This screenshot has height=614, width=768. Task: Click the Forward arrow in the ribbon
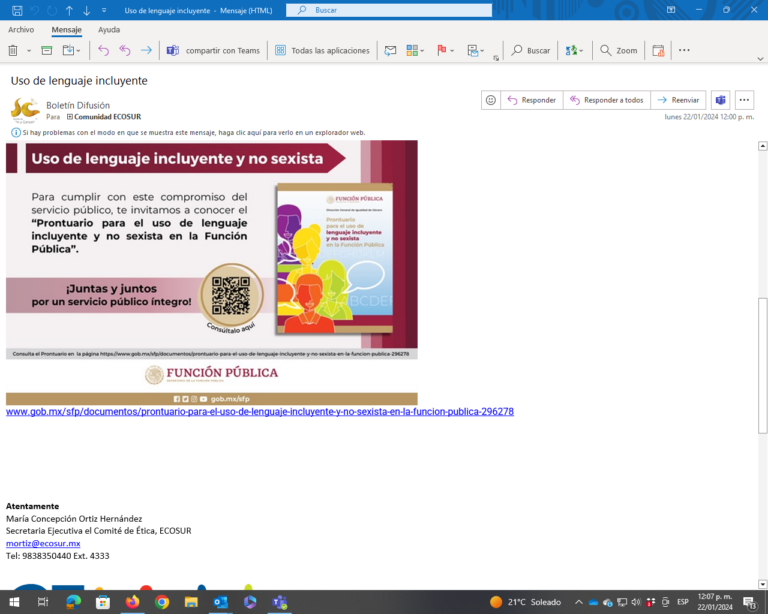pyautogui.click(x=146, y=50)
